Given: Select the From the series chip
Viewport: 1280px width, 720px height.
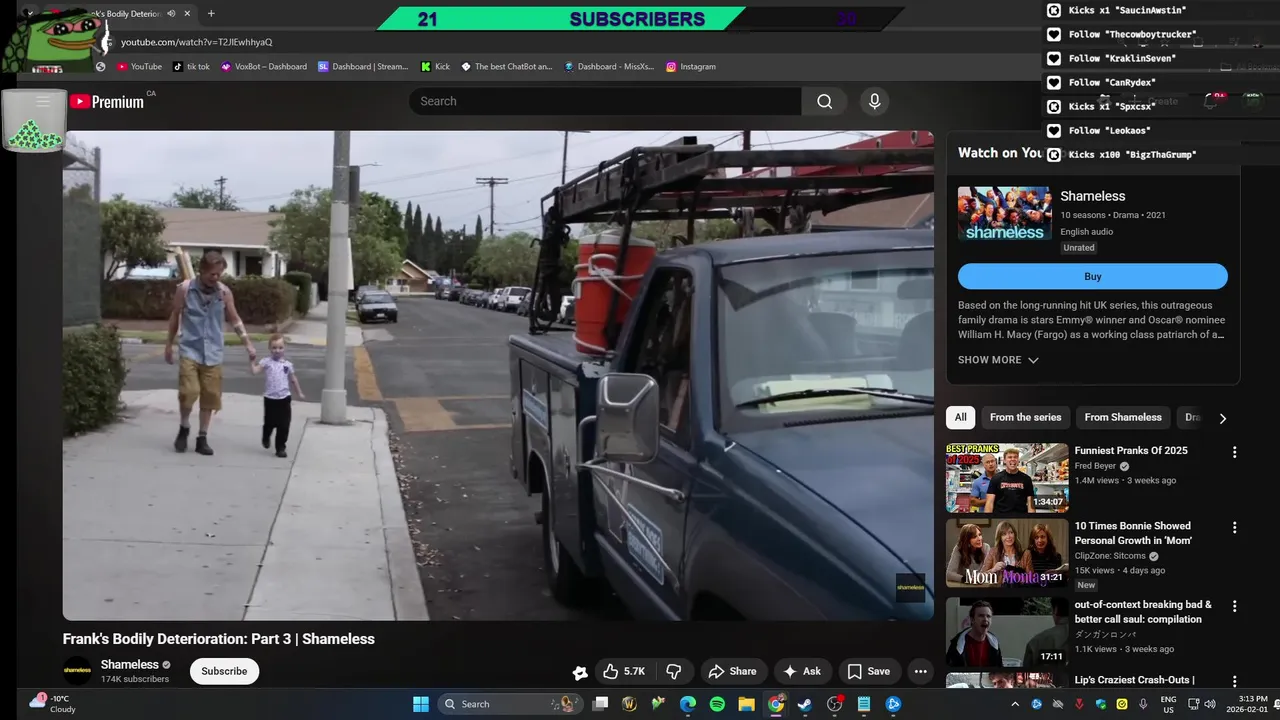Looking at the screenshot, I should click(x=1025, y=417).
